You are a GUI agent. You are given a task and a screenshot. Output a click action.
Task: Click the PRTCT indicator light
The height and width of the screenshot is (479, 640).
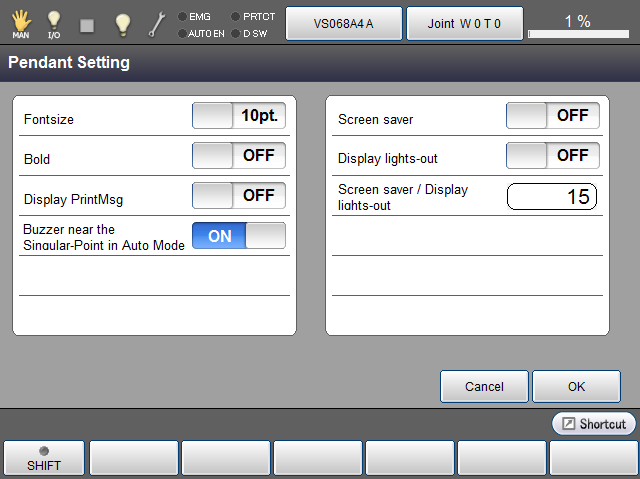tap(236, 17)
